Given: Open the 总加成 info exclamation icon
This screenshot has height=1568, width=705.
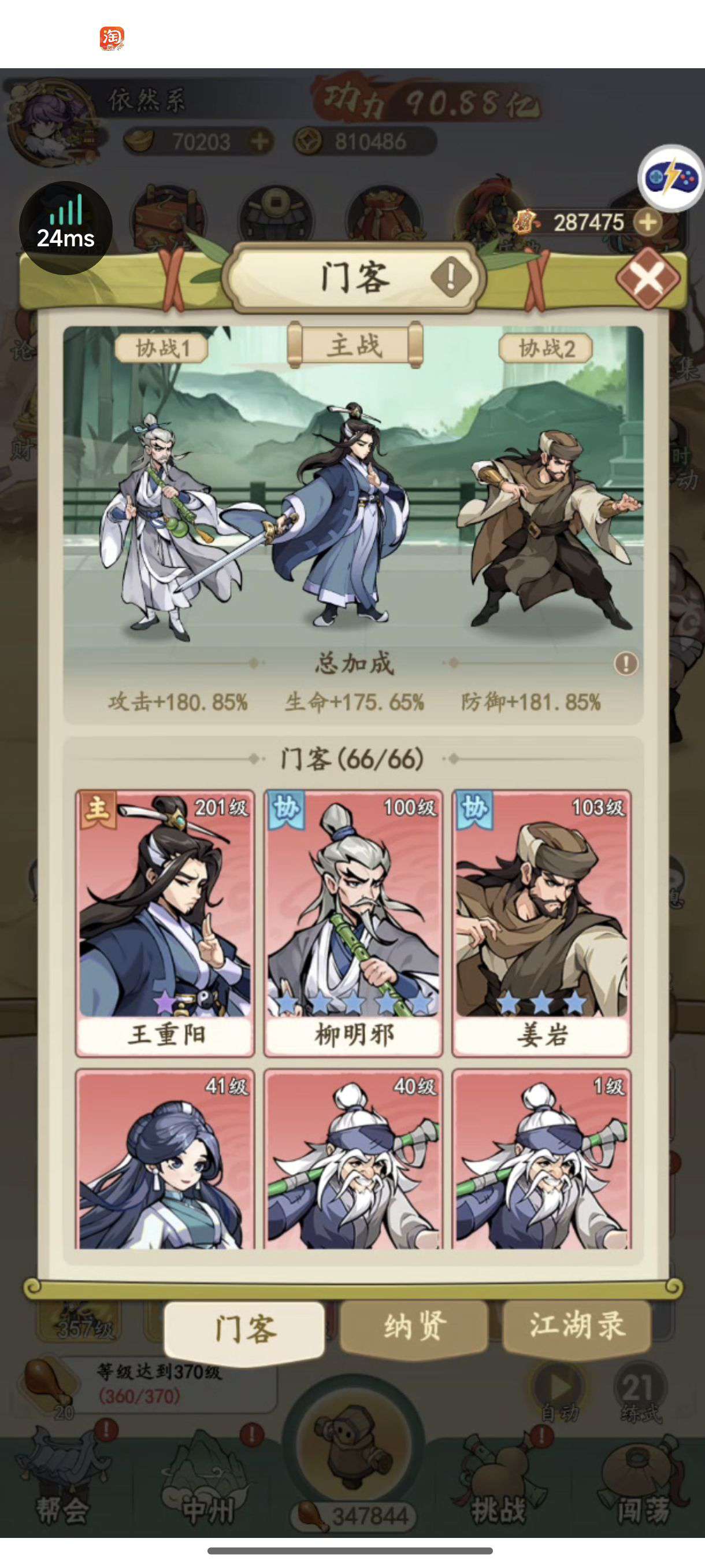Looking at the screenshot, I should (x=626, y=663).
